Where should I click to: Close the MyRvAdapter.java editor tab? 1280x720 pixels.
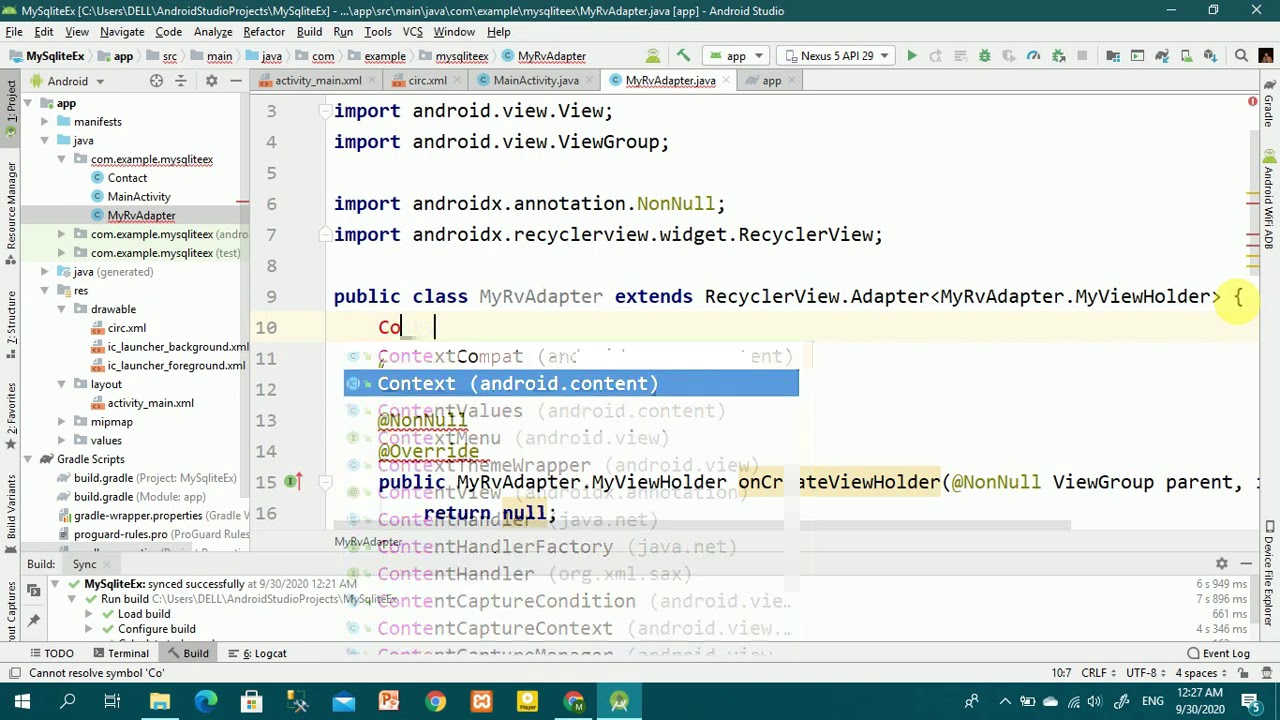tap(727, 81)
